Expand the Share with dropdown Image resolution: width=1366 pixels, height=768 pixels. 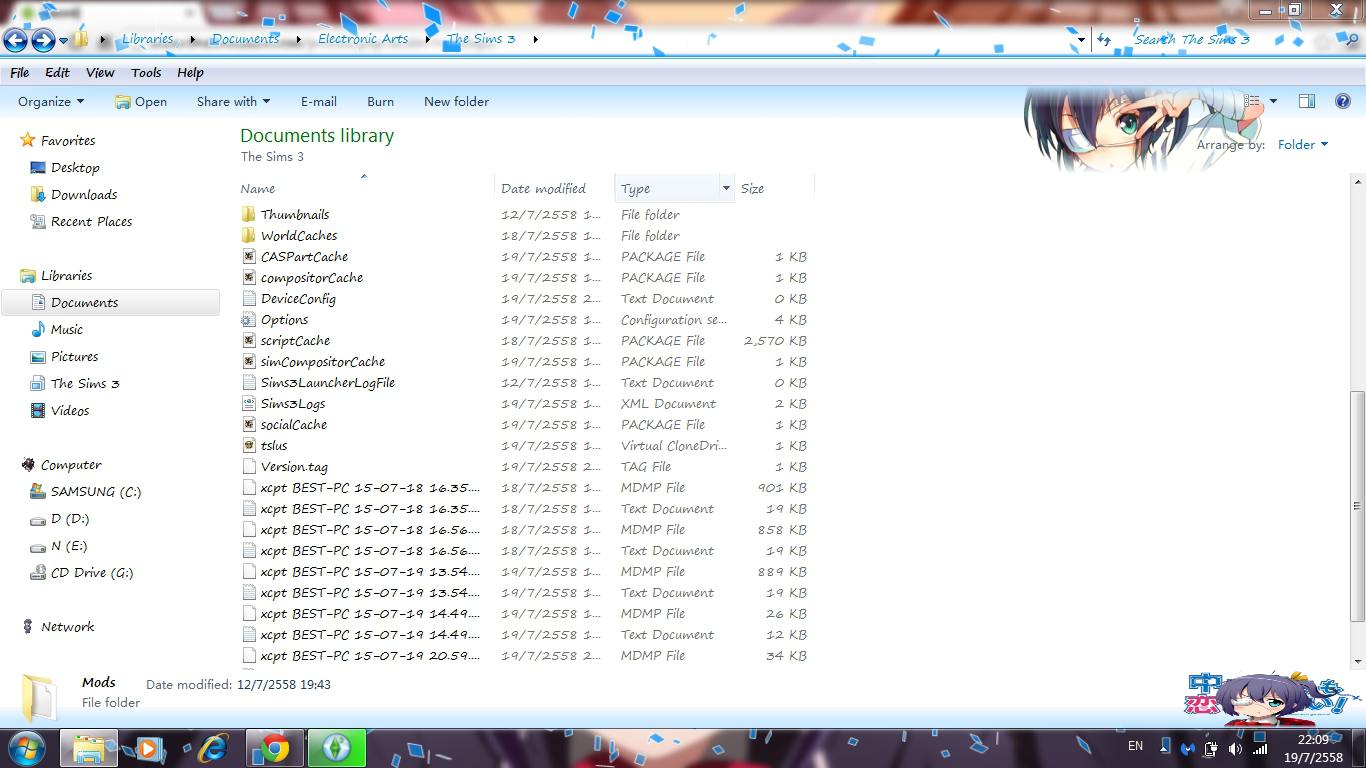[233, 101]
